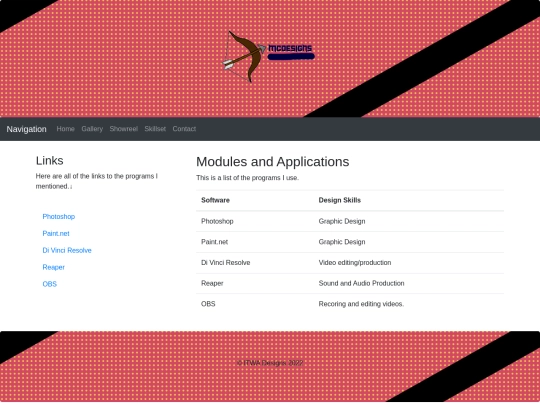Image resolution: width=540 pixels, height=405 pixels.
Task: Click 'Here are all of the links' paragraph
Action: coord(97,181)
